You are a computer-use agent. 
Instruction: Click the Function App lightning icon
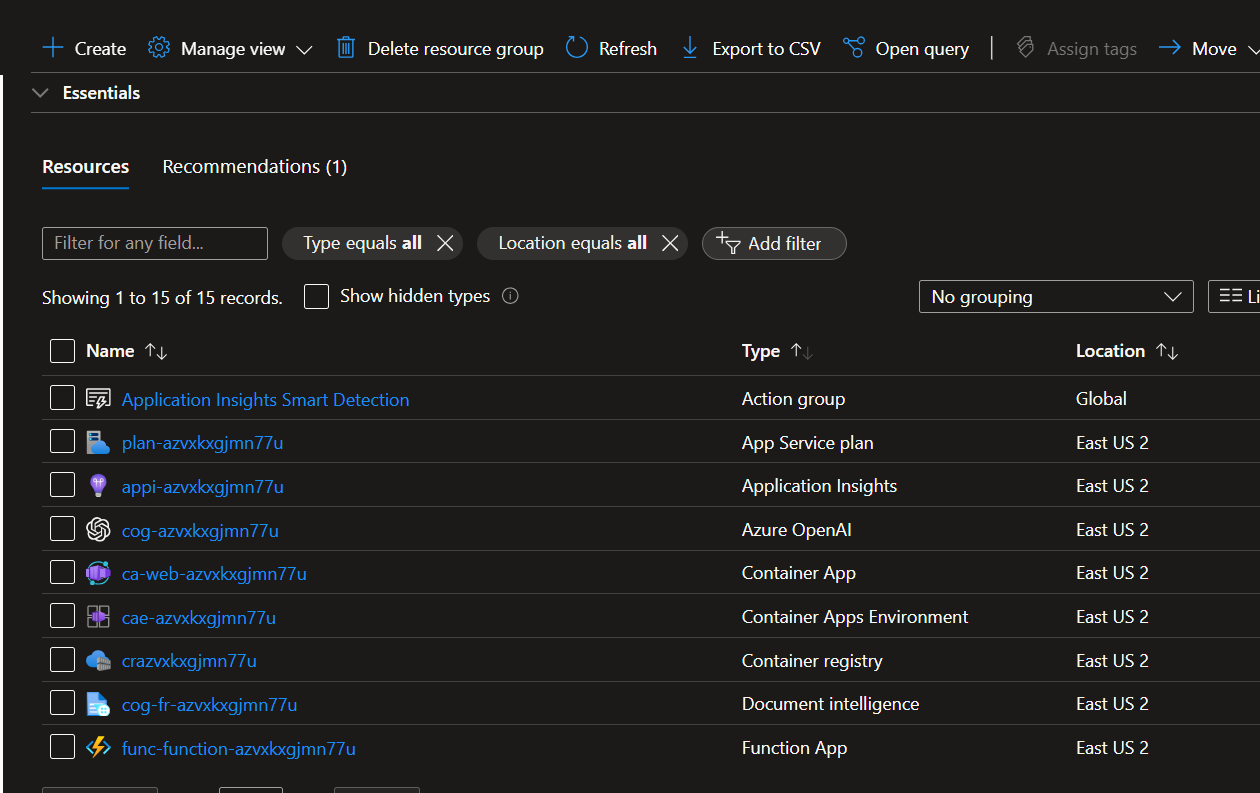[x=98, y=748]
